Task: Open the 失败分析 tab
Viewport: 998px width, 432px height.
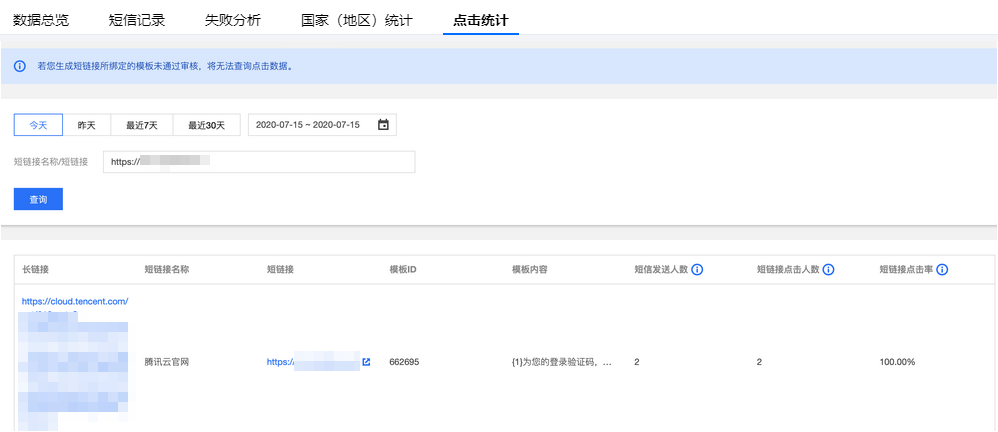Action: coord(232,19)
